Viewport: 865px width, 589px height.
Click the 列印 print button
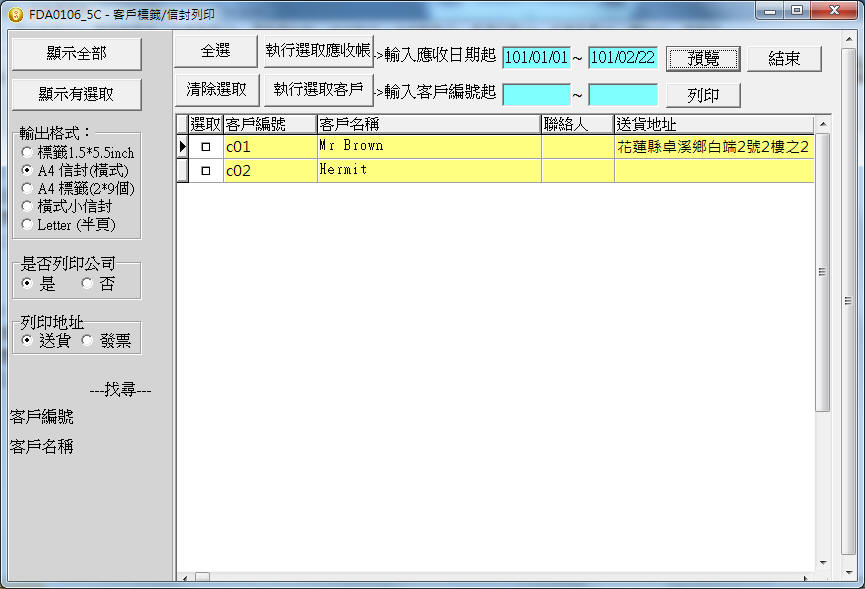click(x=703, y=95)
